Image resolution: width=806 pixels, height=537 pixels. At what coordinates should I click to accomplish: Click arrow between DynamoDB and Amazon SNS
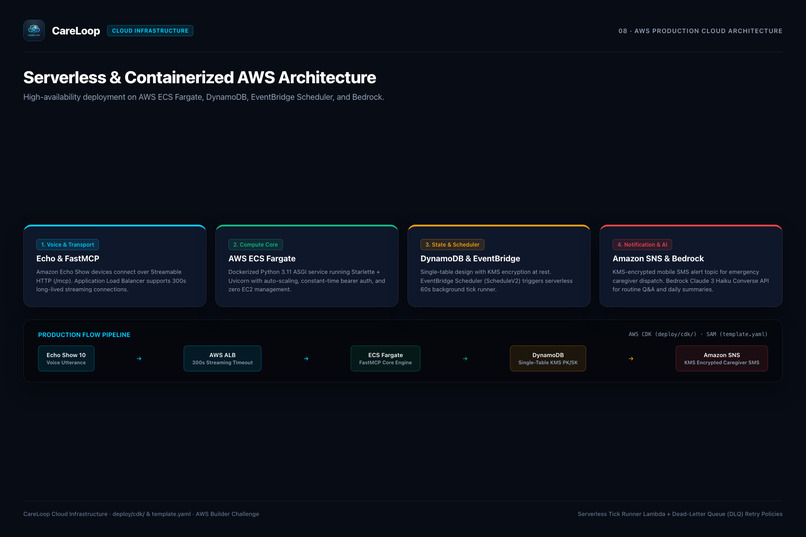tap(631, 359)
